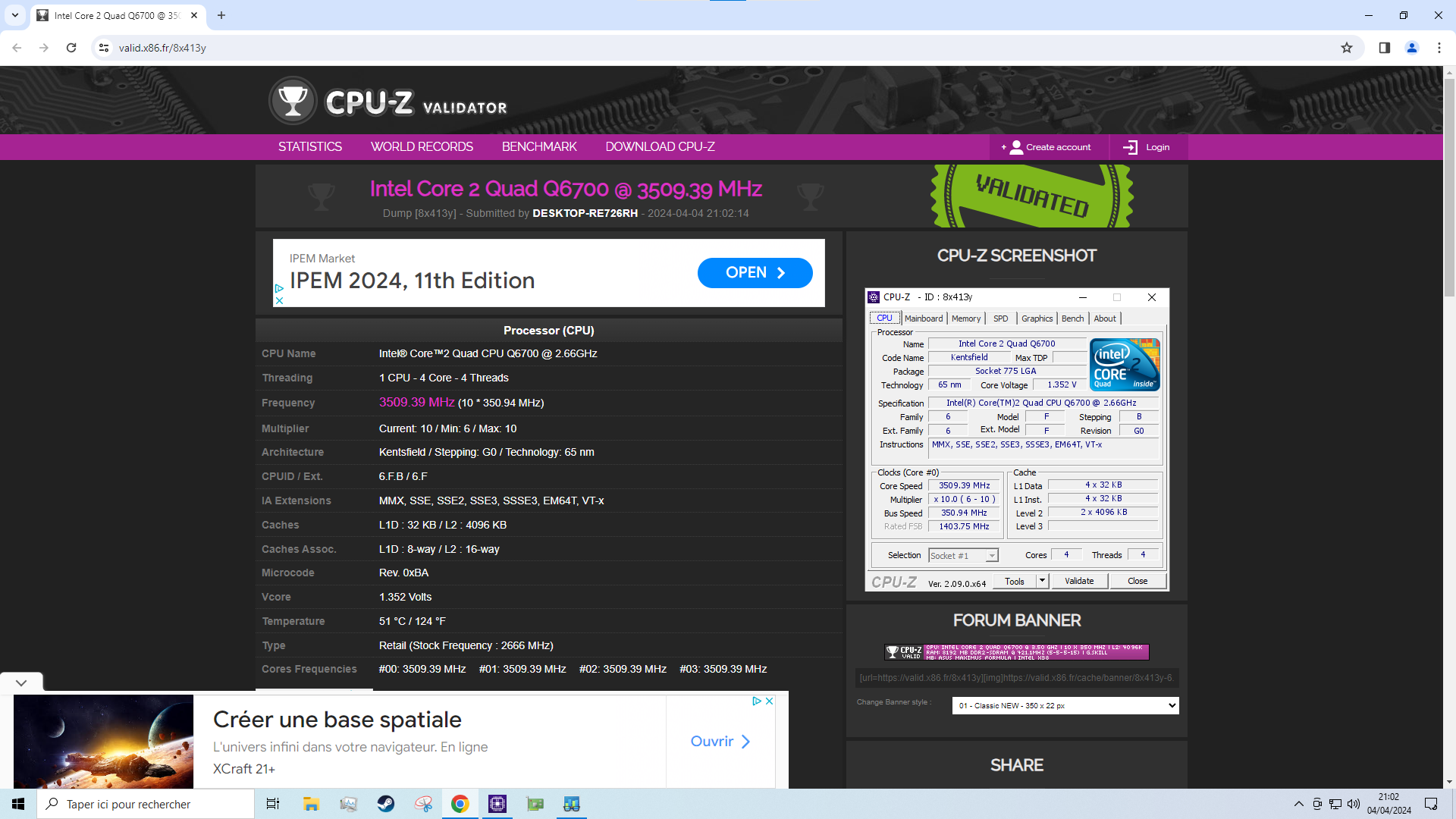Image resolution: width=1456 pixels, height=819 pixels.
Task: Go to the BENCHMARK section
Action: 539,147
